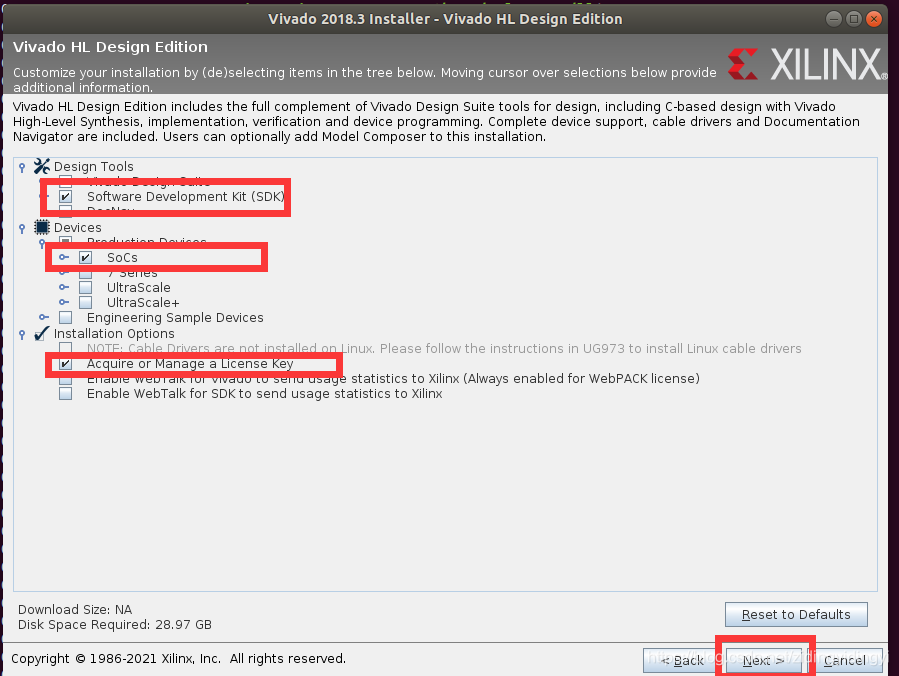This screenshot has width=899, height=676.
Task: Click the Vivado HL Design Edition heading
Action: point(110,47)
